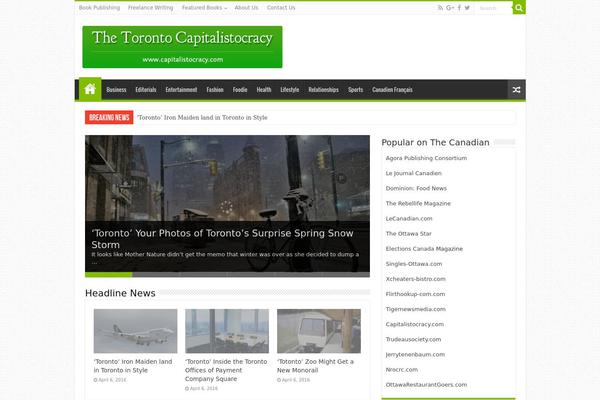600x400 pixels.
Task: Open Capitalistocracy.com sidebar link
Action: point(415,324)
